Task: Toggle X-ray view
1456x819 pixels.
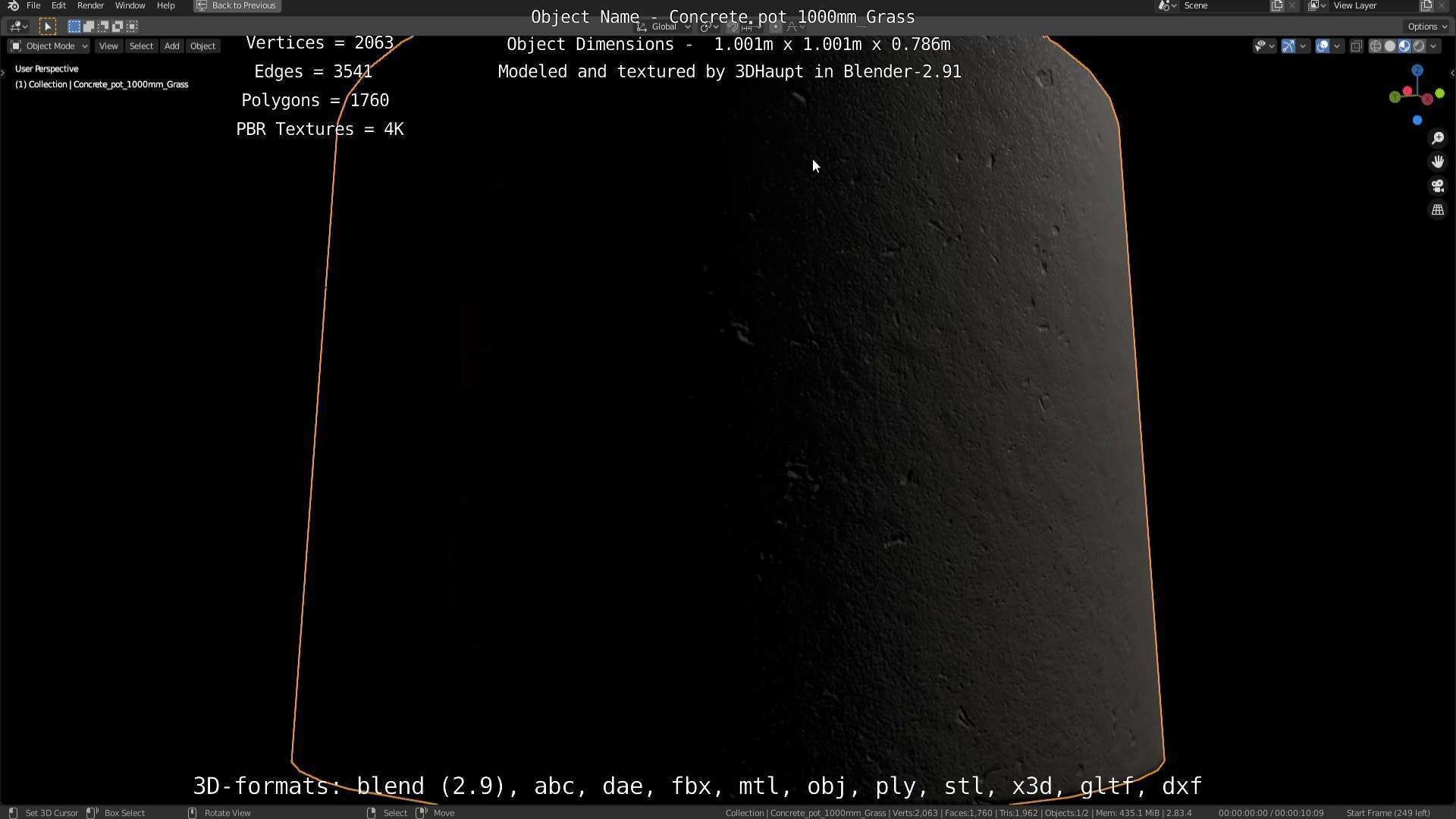Action: click(x=1357, y=46)
